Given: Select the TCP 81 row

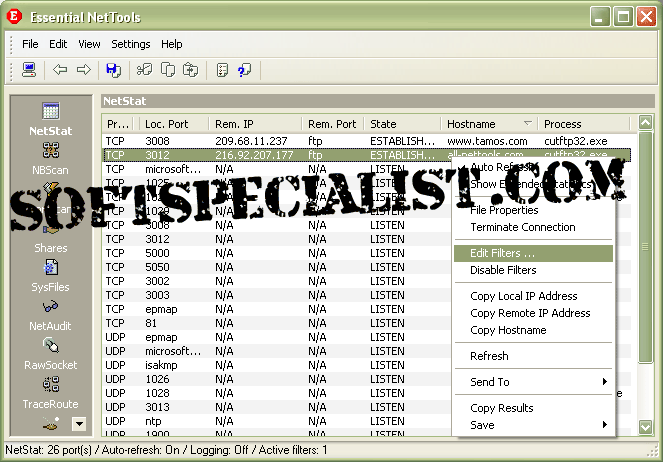Looking at the screenshot, I should pyautogui.click(x=277, y=323).
